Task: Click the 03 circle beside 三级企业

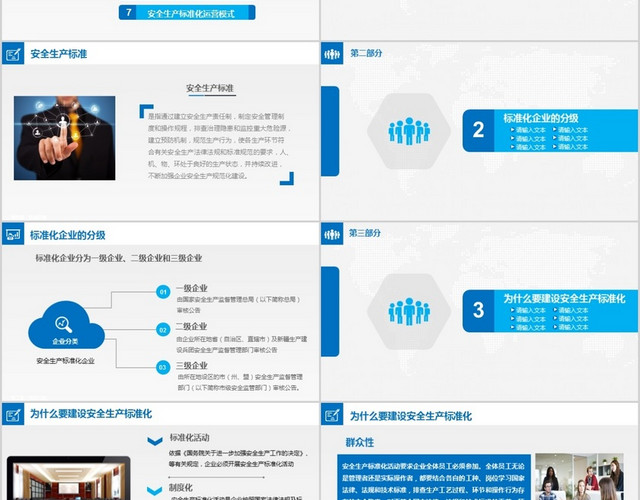Action: 163,367
